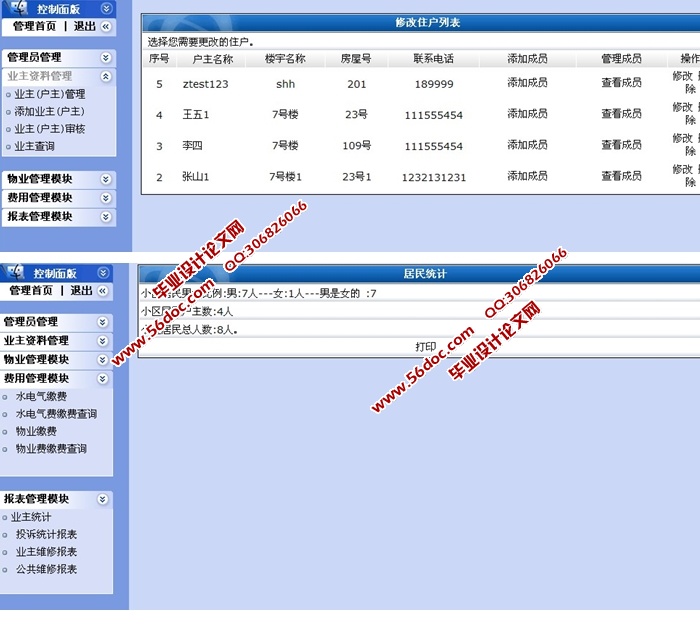Click 退出 in lower panel
The height and width of the screenshot is (628, 700).
point(81,291)
